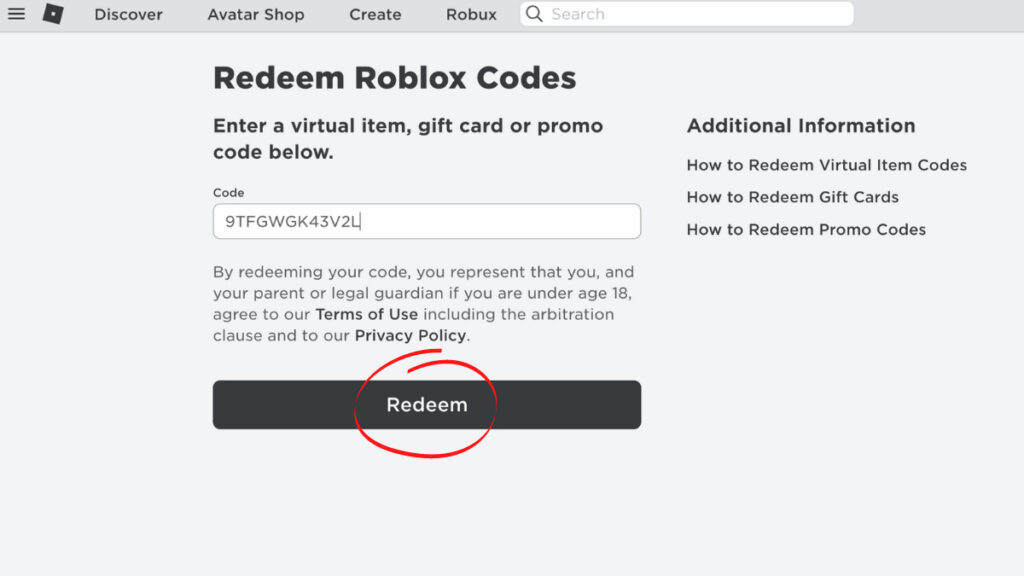
Task: Open the Create section
Action: [x=375, y=14]
